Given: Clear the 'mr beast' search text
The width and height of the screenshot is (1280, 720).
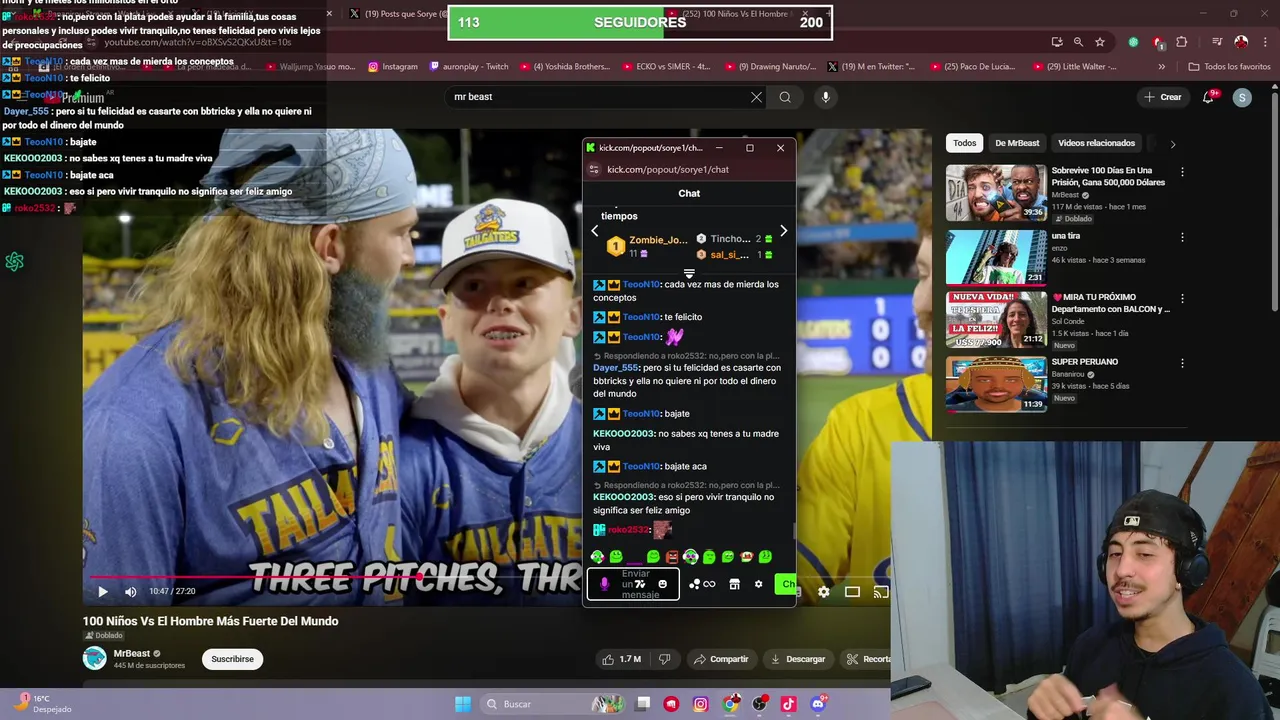Looking at the screenshot, I should (756, 97).
